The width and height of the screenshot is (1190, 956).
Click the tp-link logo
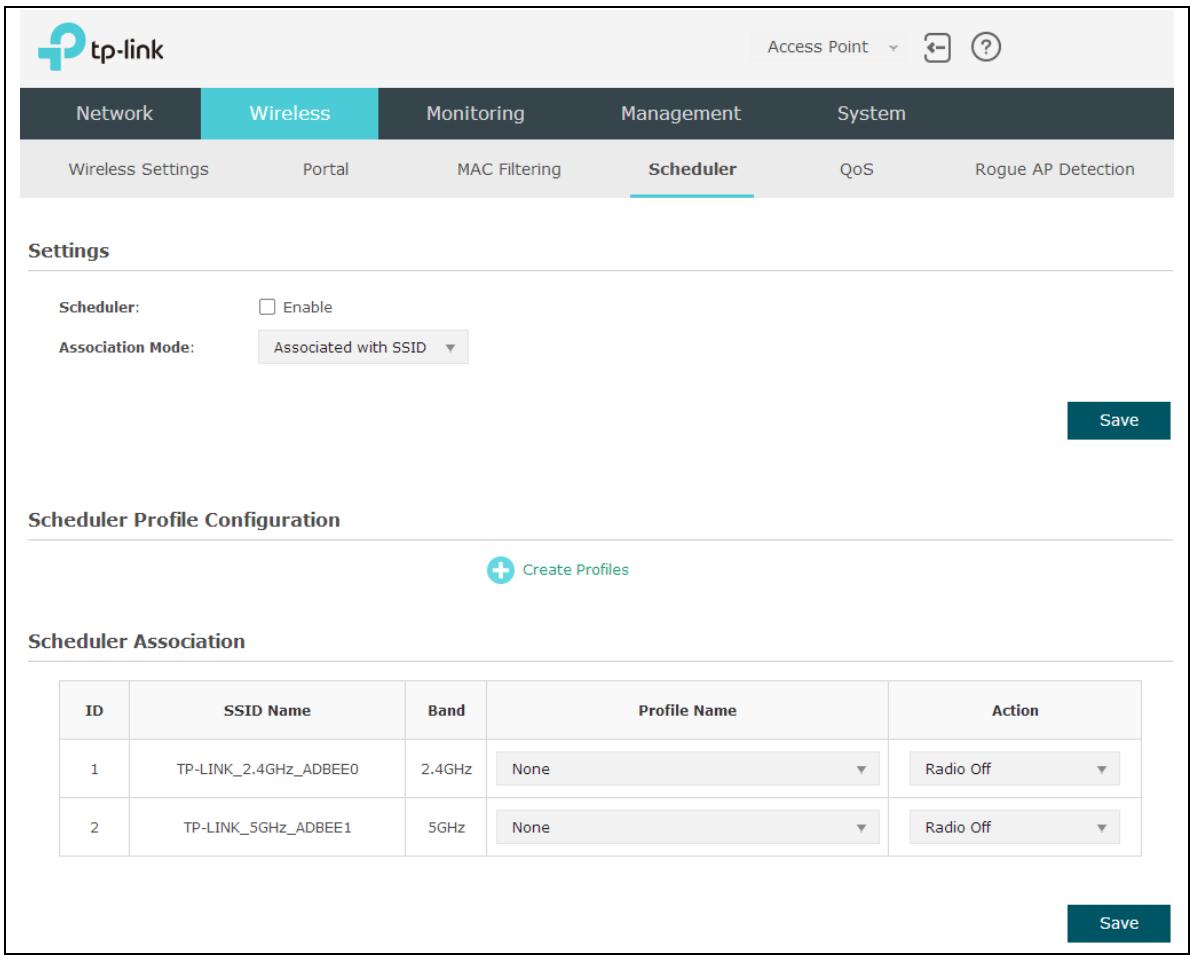[x=101, y=47]
